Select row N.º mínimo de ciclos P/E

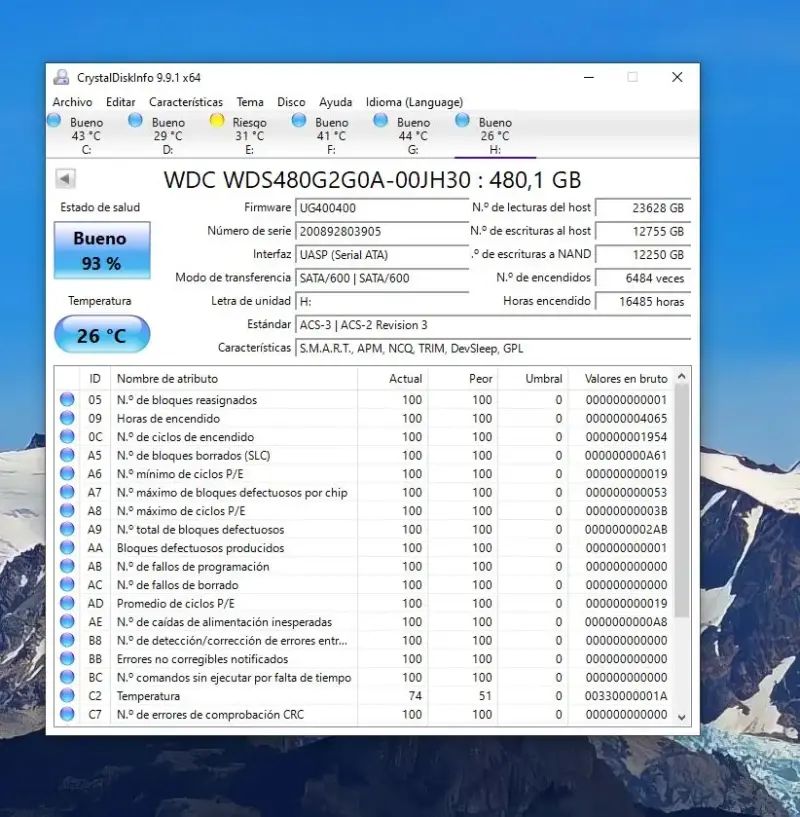[x=364, y=474]
